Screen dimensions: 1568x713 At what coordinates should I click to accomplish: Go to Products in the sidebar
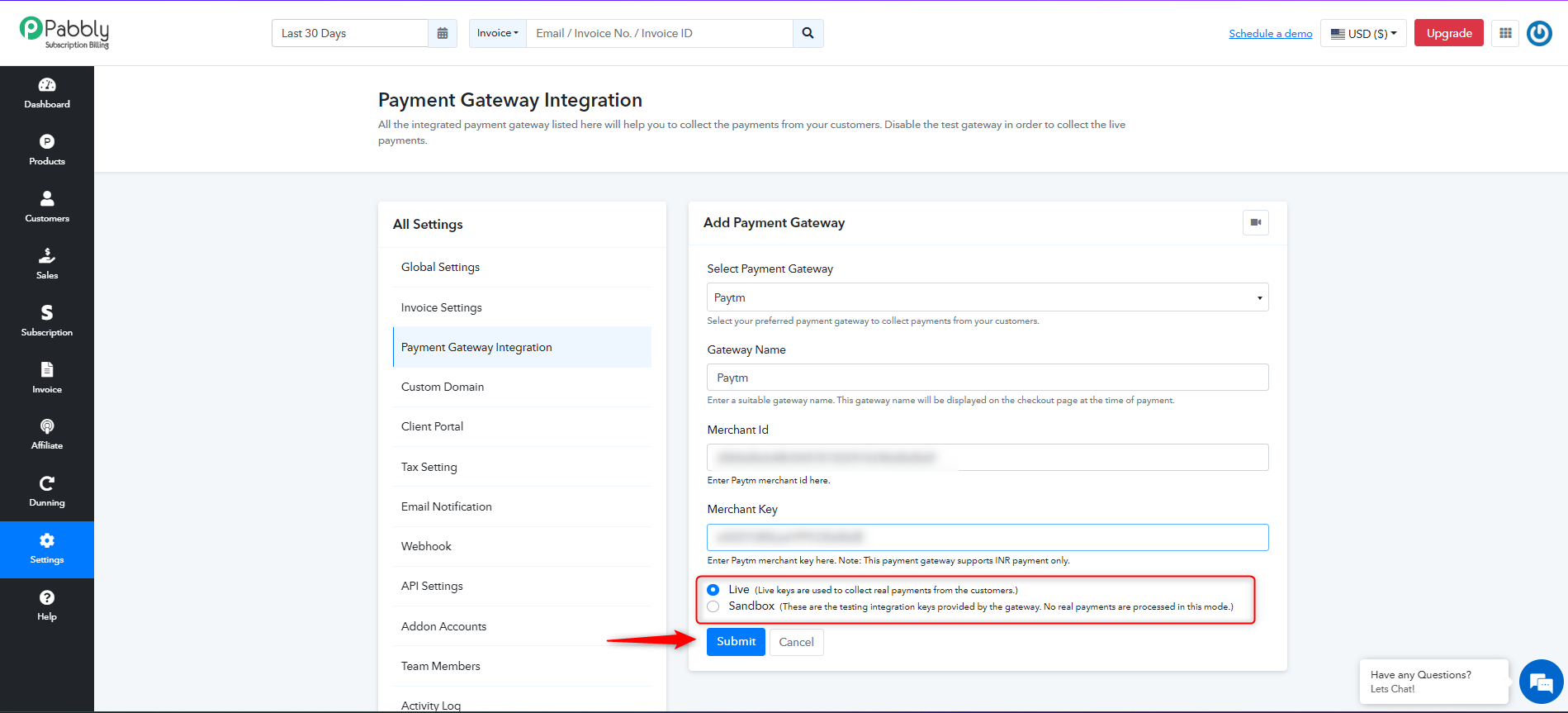point(47,150)
